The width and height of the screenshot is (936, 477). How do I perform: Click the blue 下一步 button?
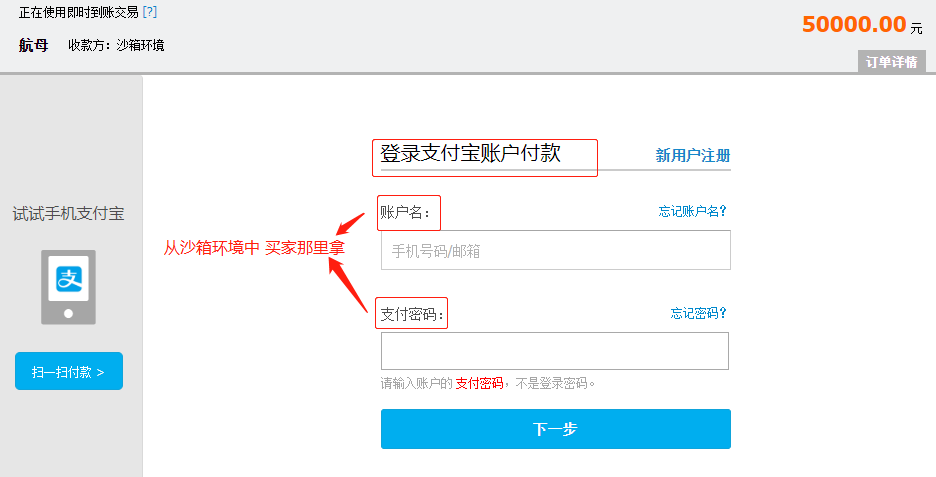coord(556,429)
